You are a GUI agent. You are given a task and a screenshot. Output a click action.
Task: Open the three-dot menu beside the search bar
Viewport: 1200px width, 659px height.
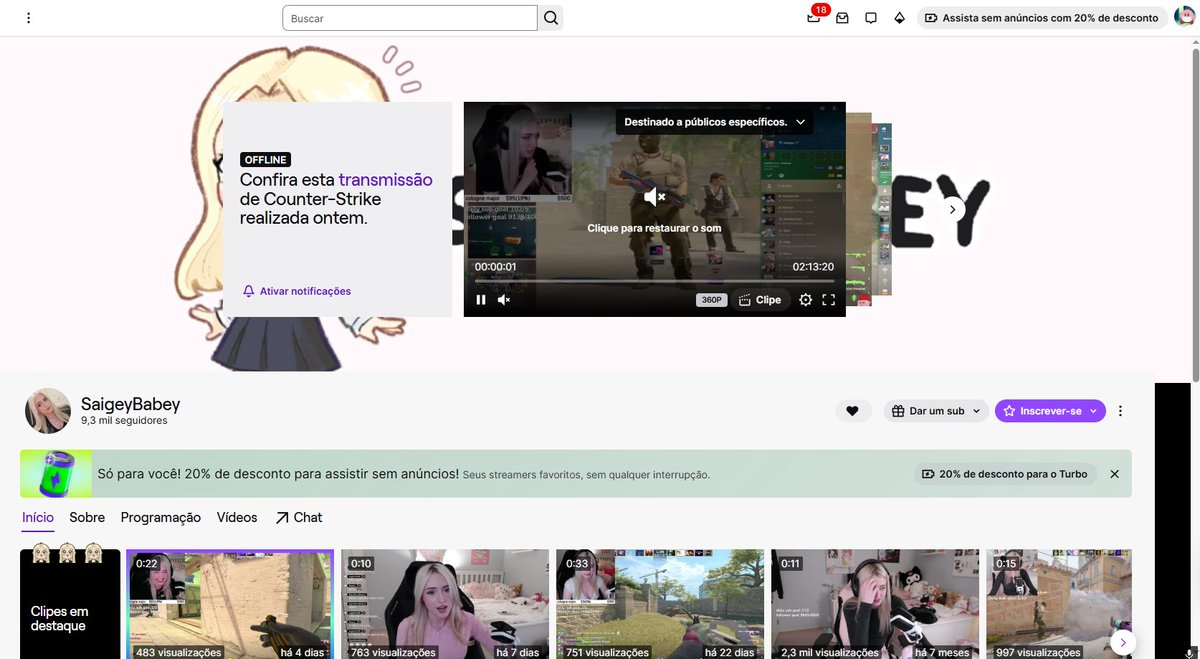(28, 18)
